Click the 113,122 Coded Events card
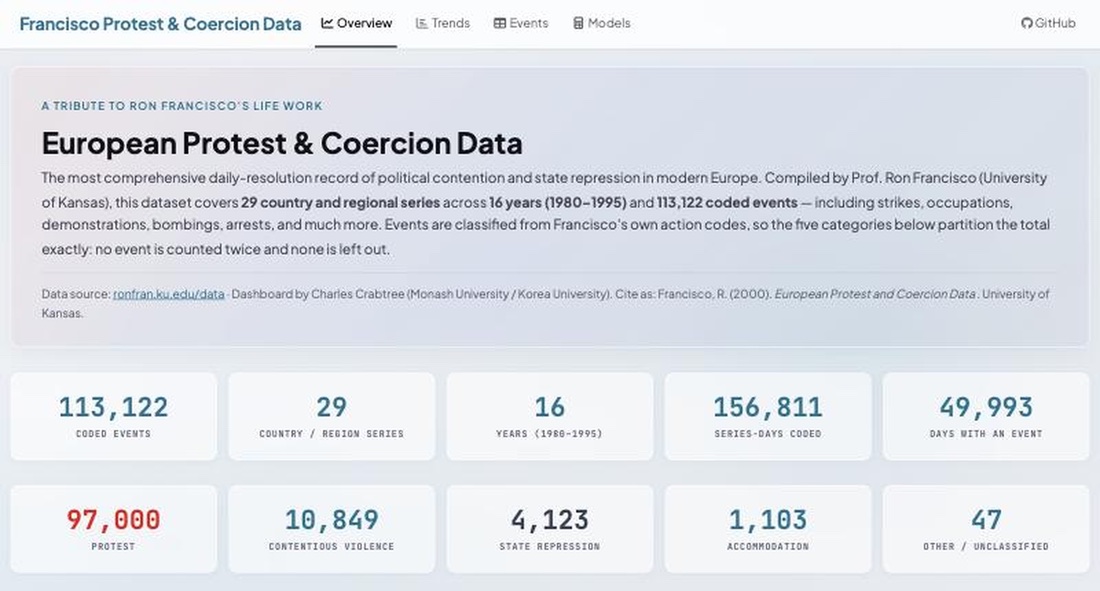 [x=114, y=416]
